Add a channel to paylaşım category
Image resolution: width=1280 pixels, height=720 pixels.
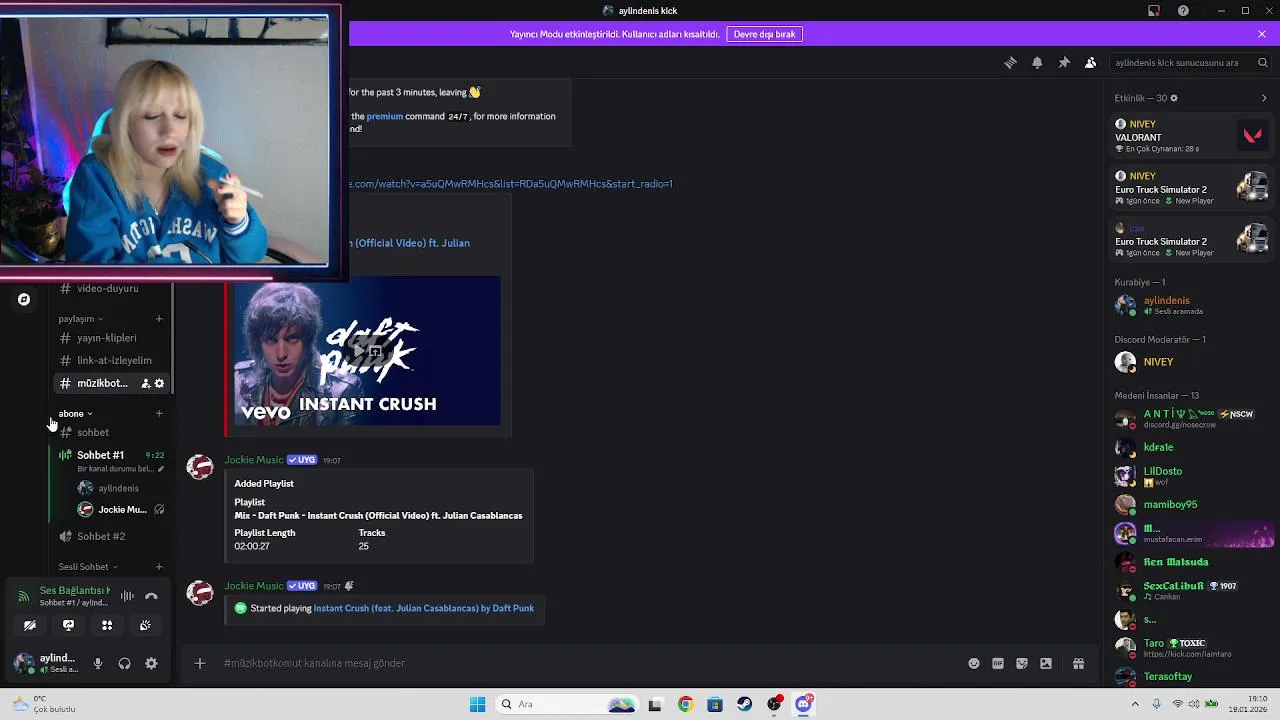pyautogui.click(x=159, y=319)
